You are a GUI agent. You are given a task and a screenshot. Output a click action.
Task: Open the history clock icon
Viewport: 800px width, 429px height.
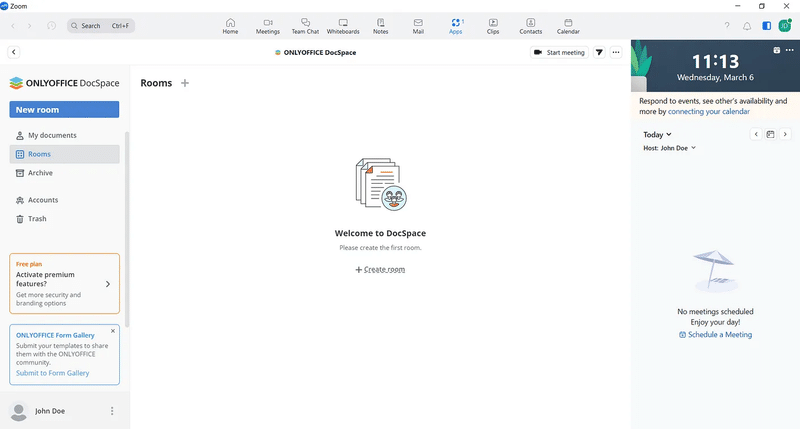[52, 26]
